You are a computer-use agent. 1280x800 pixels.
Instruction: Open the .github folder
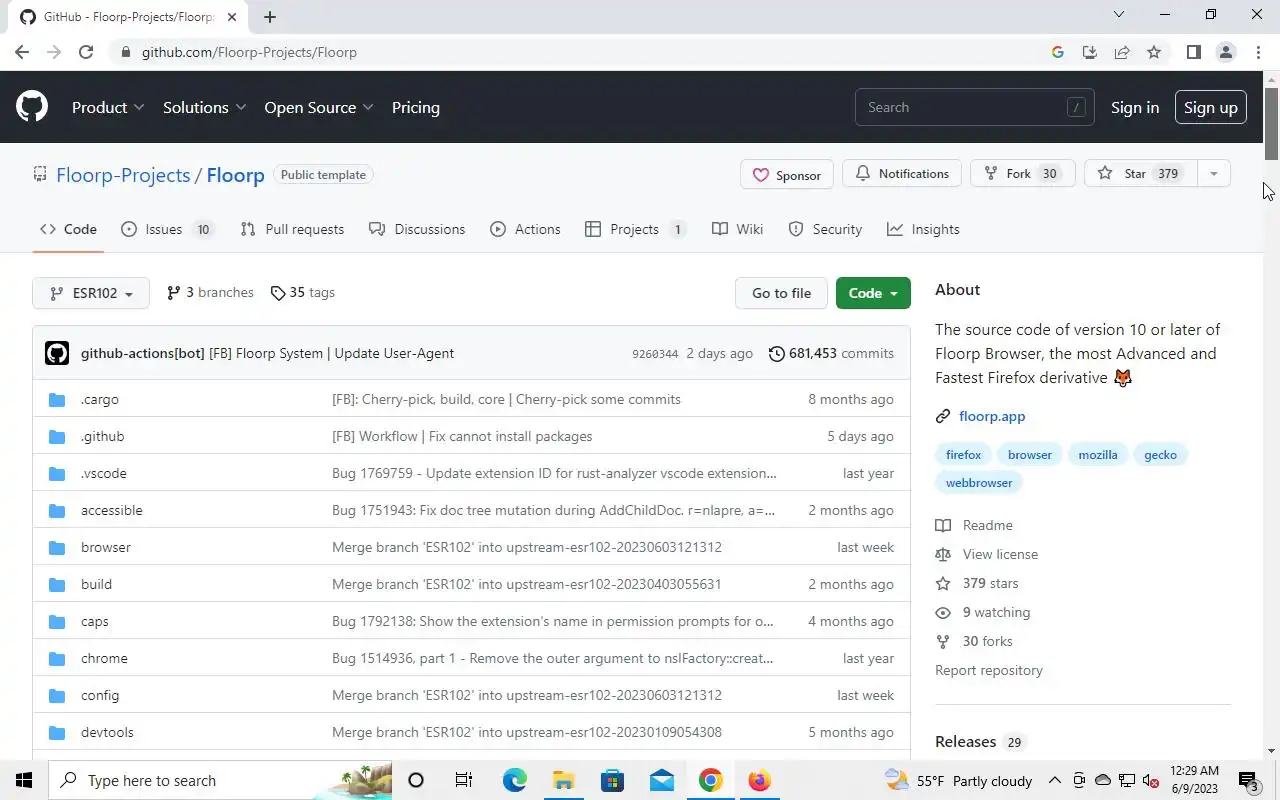(102, 436)
